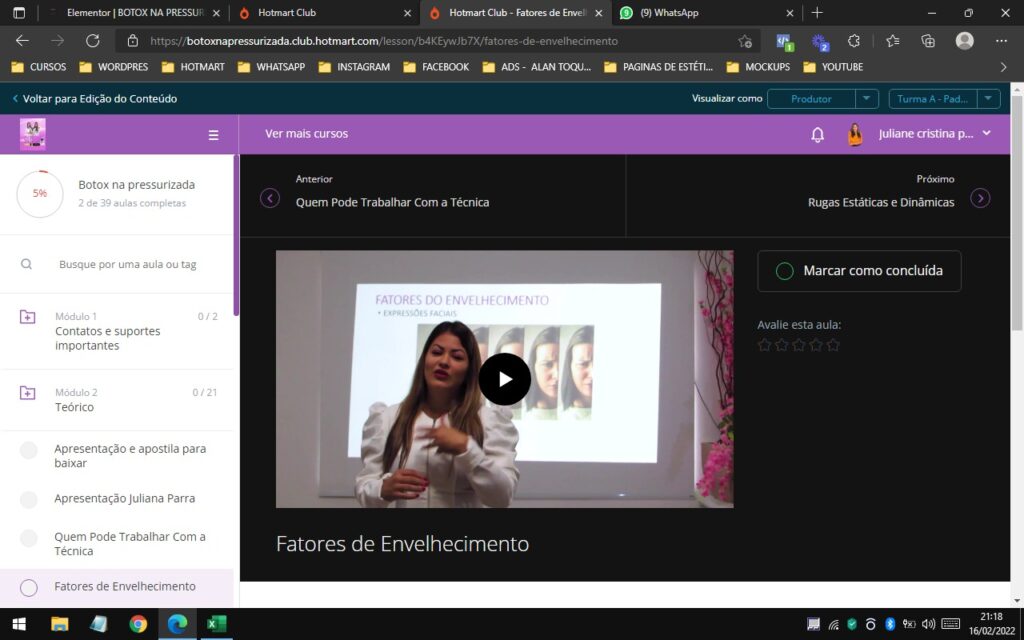
Task: Check completion circle for Apresentação Juliana Parra
Action: click(x=29, y=499)
